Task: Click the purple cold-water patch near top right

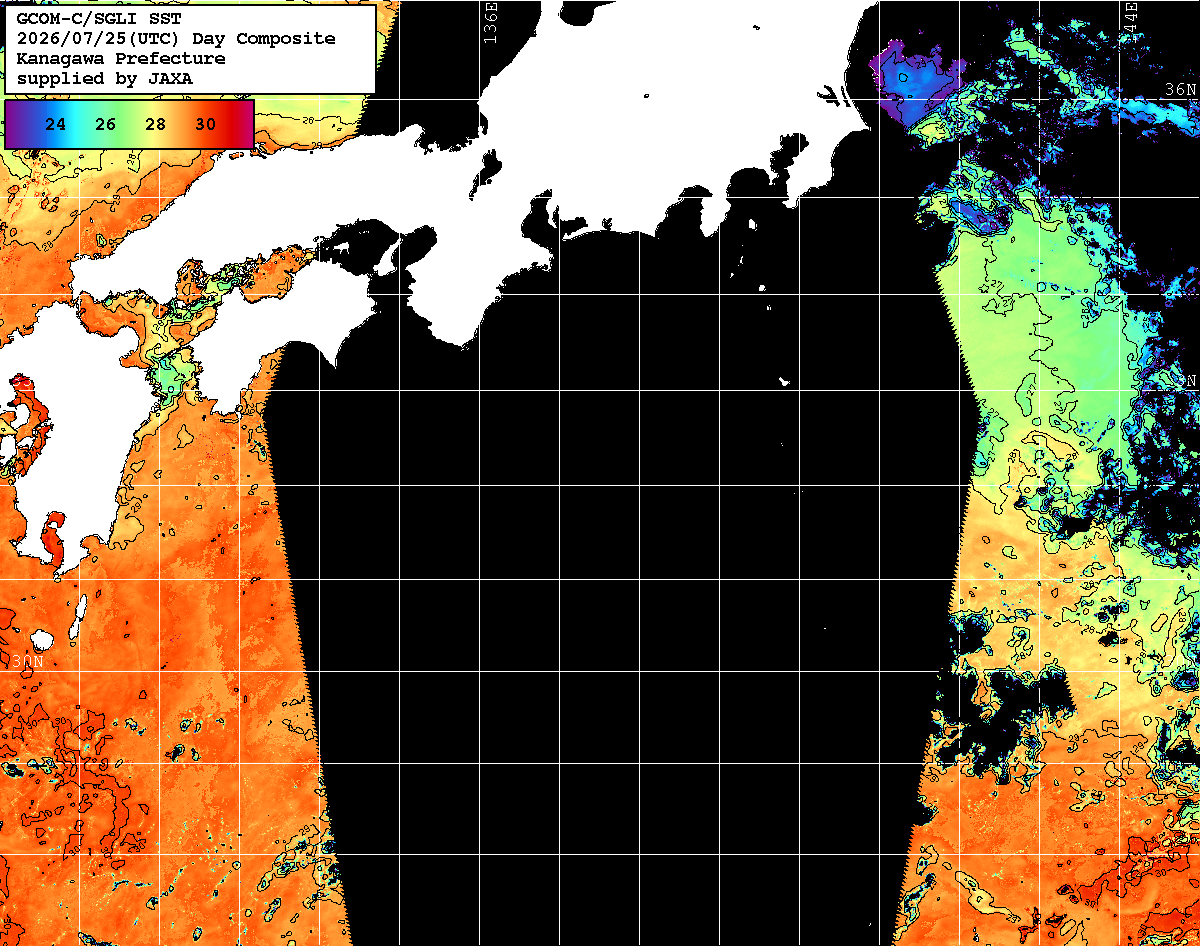Action: pos(913,83)
